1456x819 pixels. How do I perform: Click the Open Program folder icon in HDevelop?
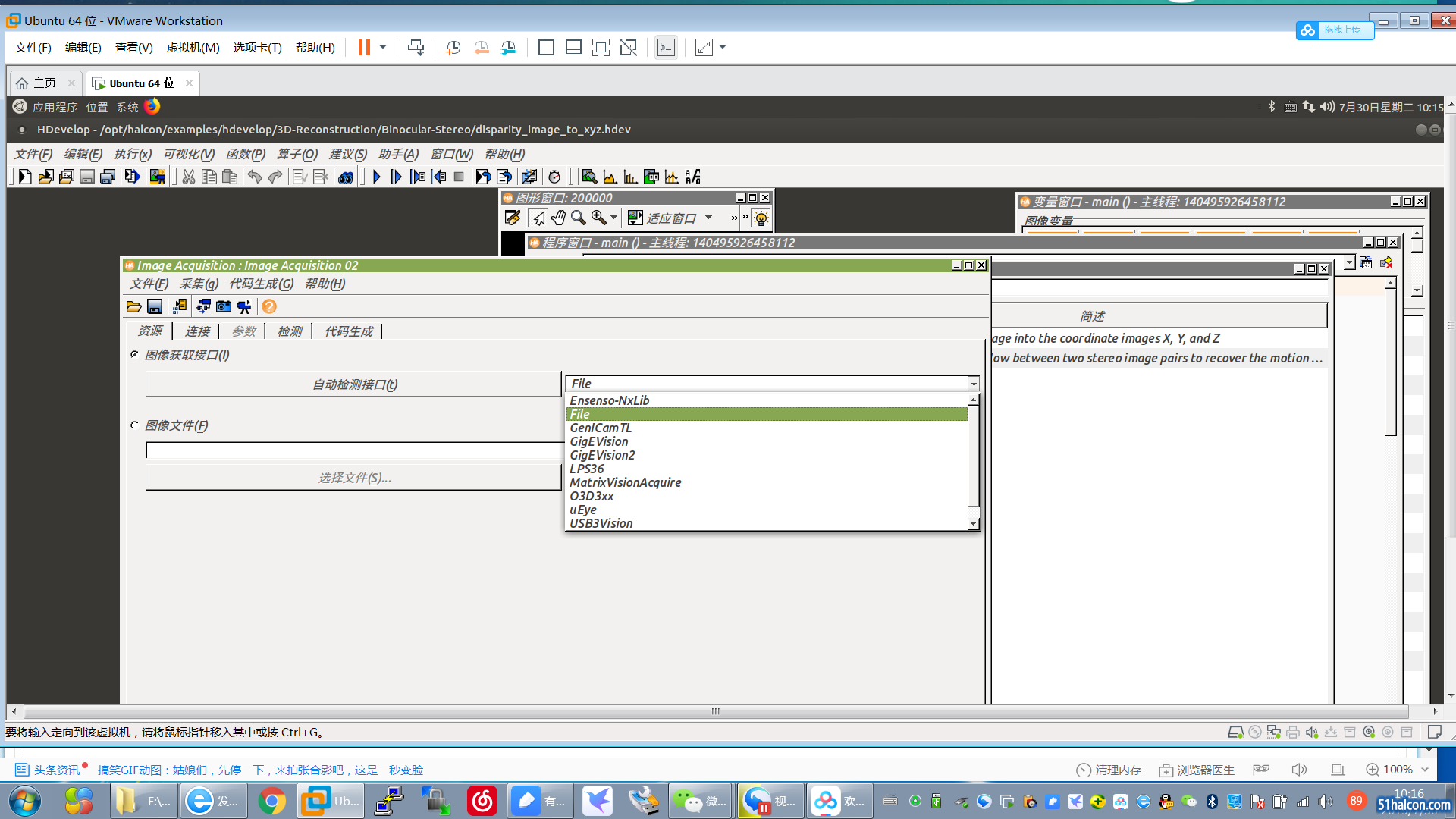coord(45,177)
